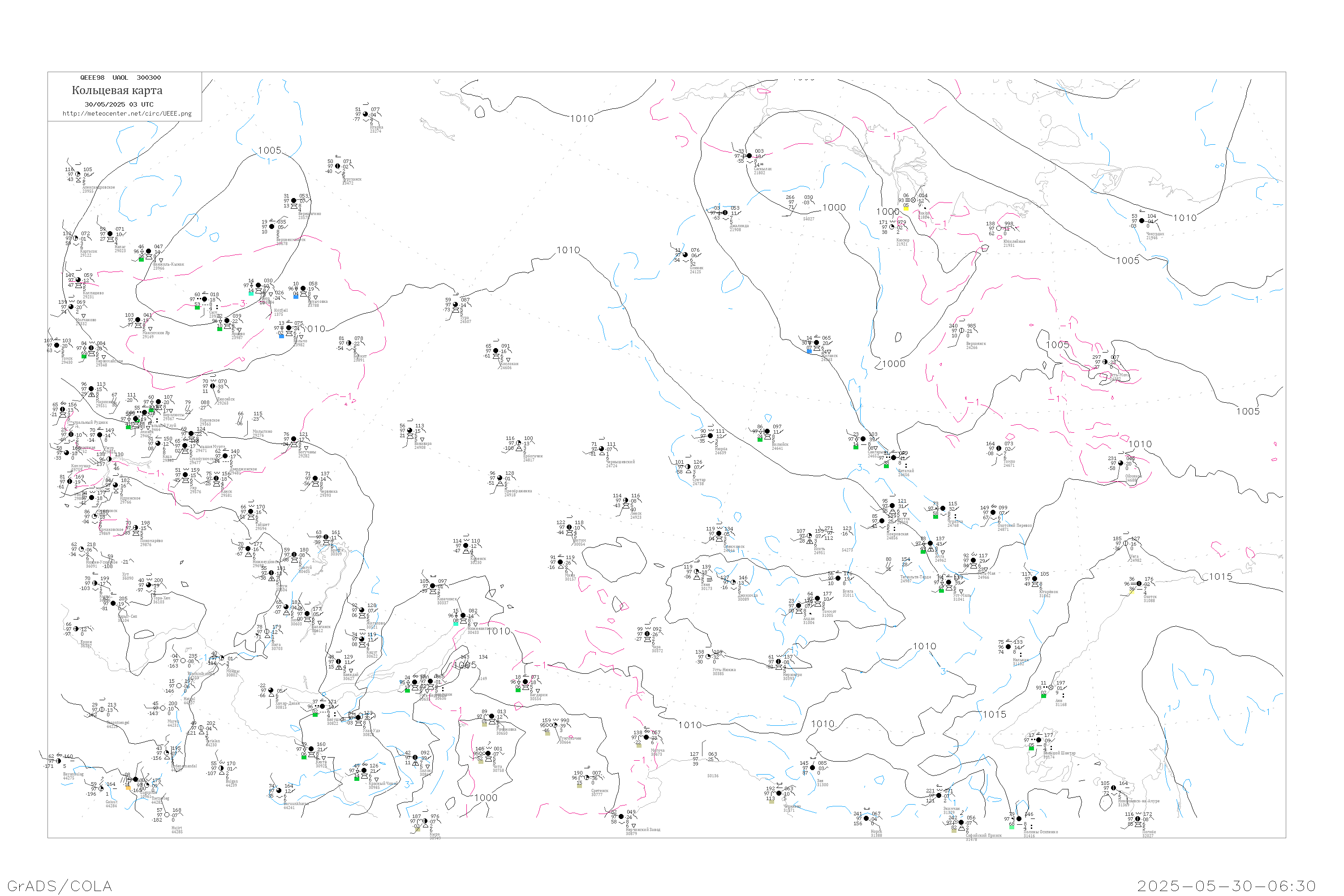Click the Александровское station cloud symbol
The height and width of the screenshot is (896, 1344).
tap(78, 174)
